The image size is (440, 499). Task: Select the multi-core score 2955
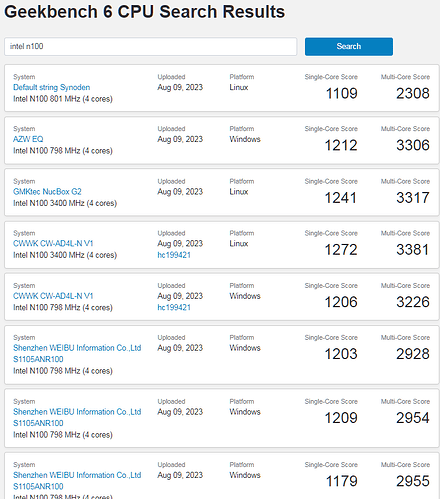413,481
